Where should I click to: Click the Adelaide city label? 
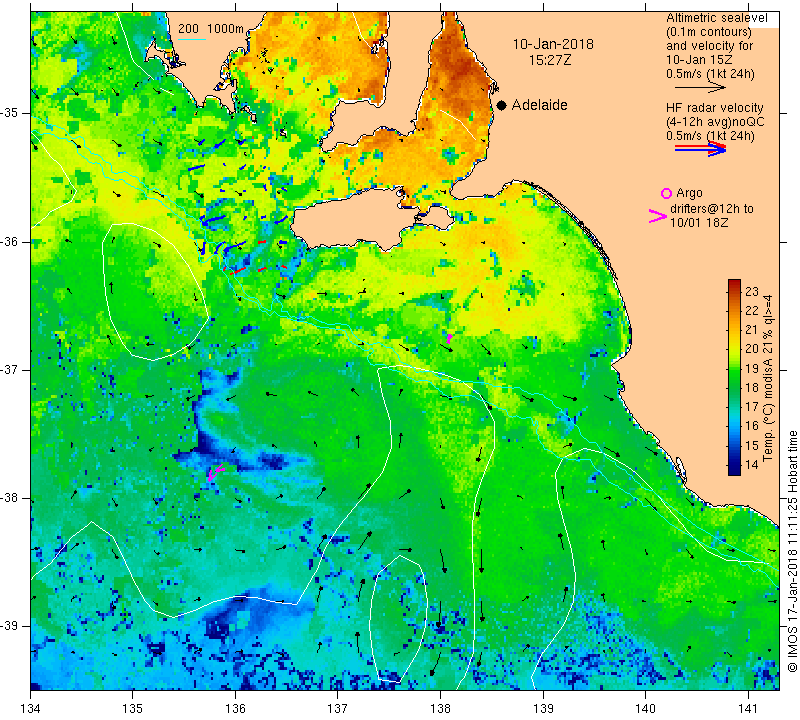click(x=539, y=105)
